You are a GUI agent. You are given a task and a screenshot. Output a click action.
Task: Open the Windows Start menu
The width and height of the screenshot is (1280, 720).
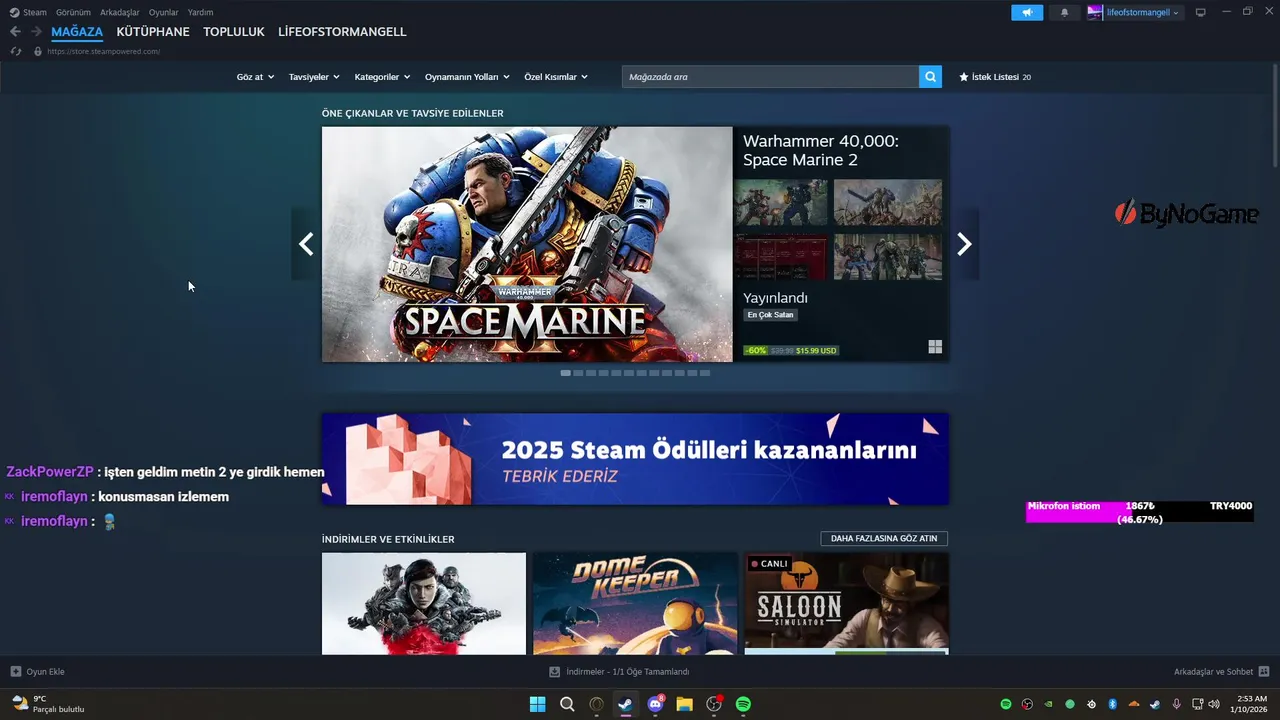pyautogui.click(x=537, y=704)
